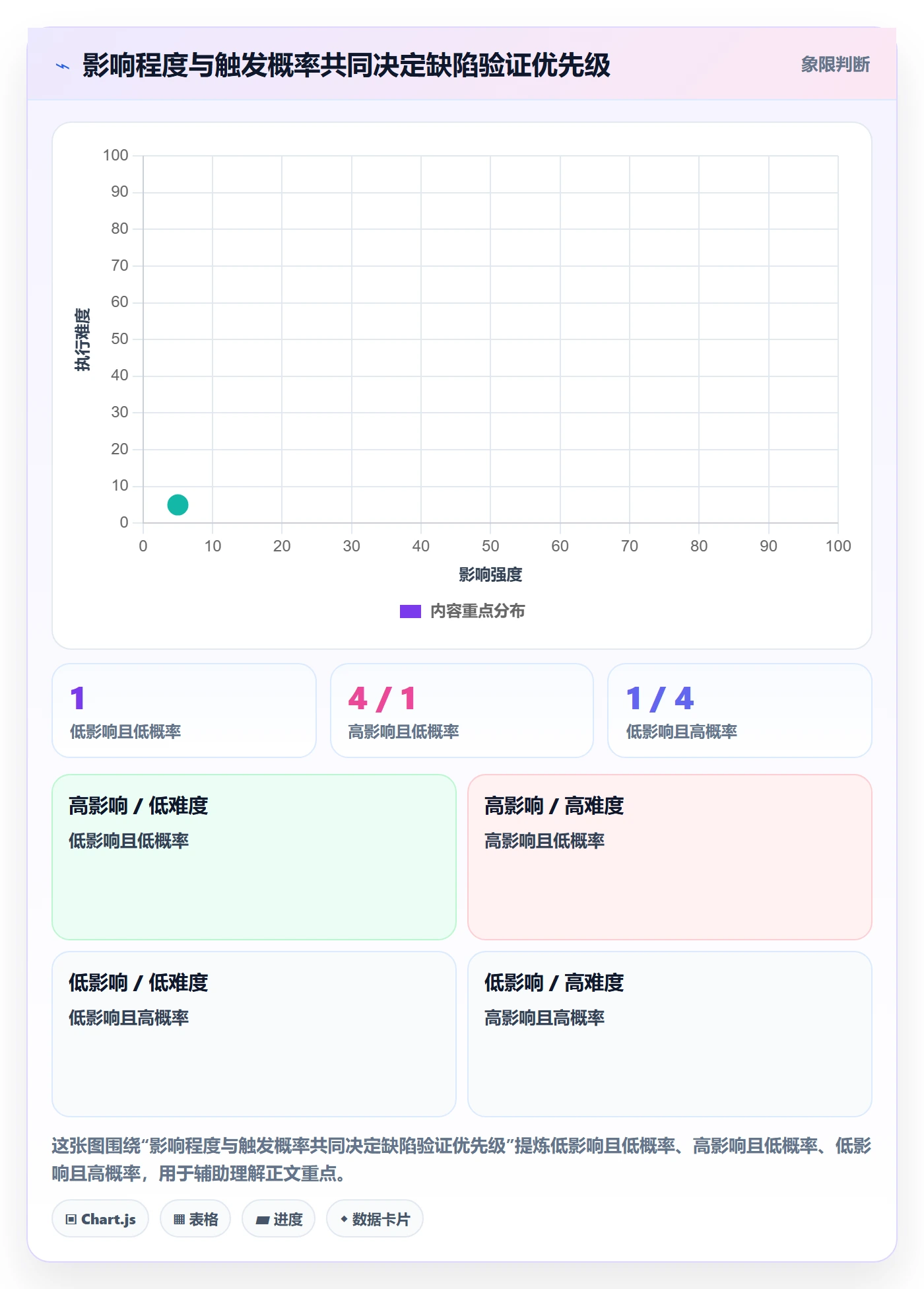Click the teal data point on the scatter chart
Viewport: 924px width, 1289px height.
click(x=178, y=505)
